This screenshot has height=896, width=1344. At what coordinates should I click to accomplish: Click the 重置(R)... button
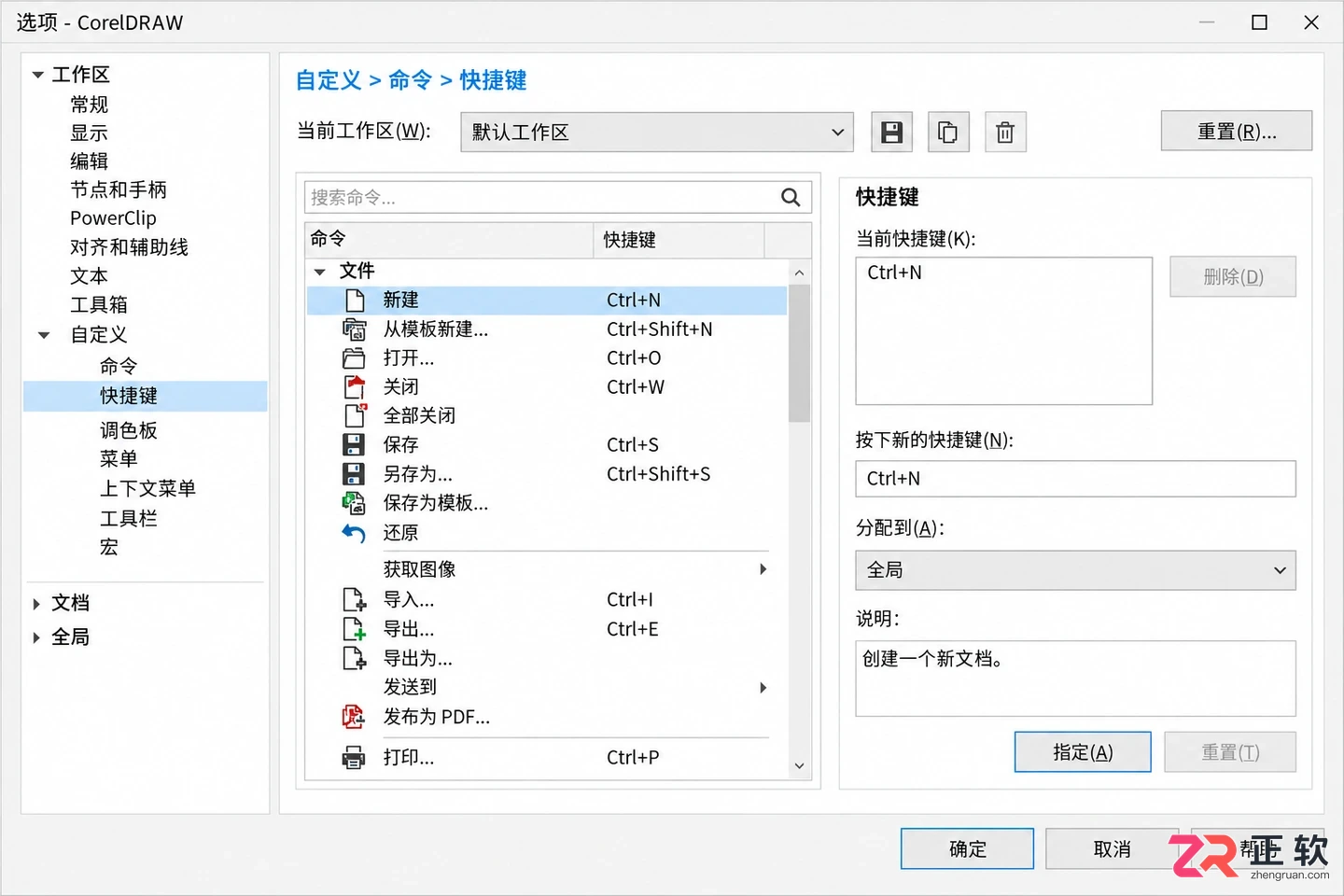(1237, 131)
